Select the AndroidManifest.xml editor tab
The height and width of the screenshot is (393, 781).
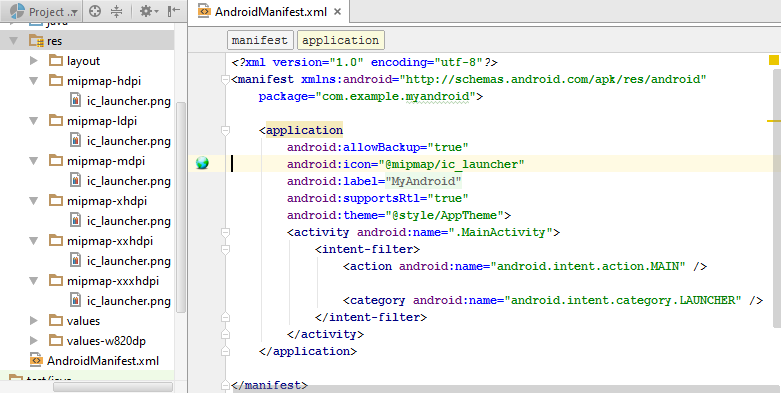(269, 11)
